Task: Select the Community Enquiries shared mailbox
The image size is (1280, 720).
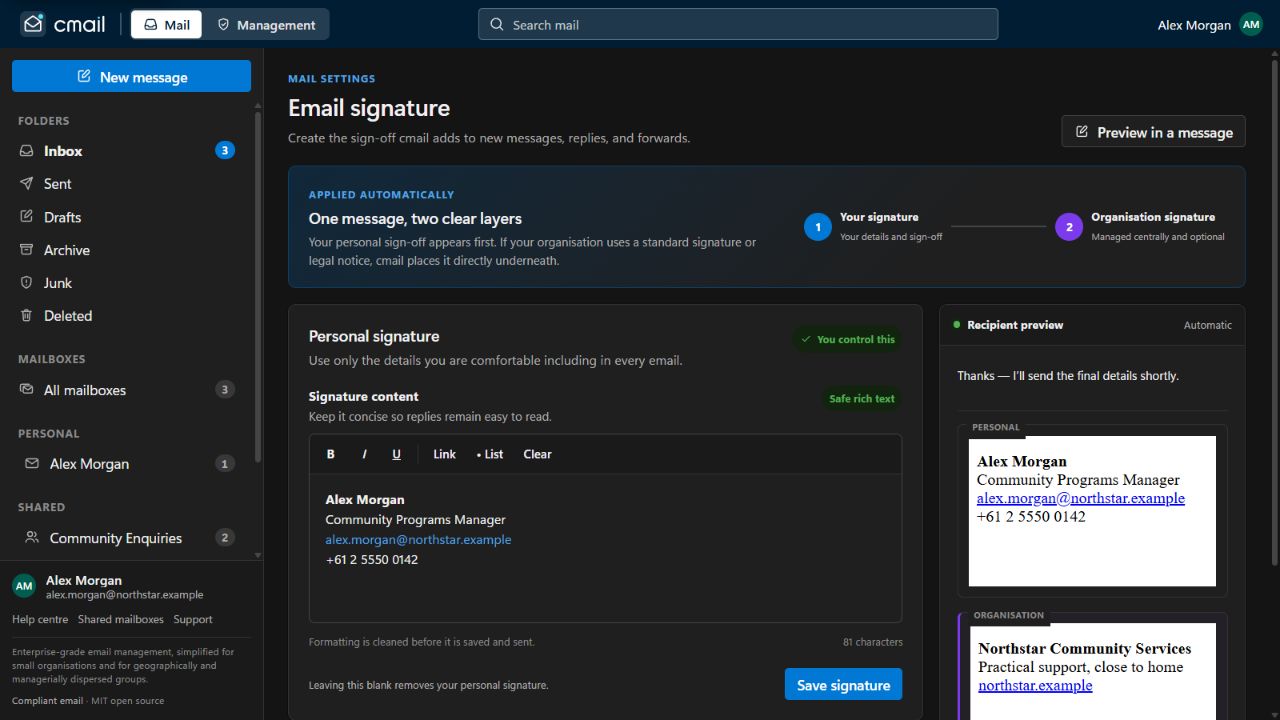Action: click(x=127, y=538)
